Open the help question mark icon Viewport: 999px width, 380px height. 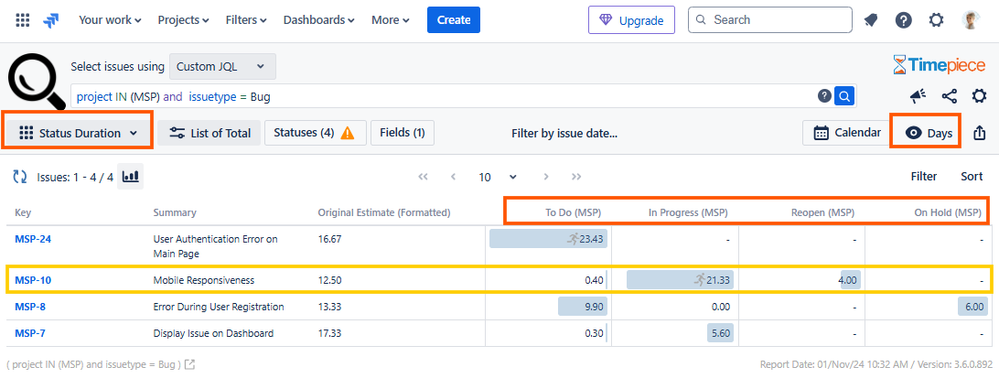903,20
